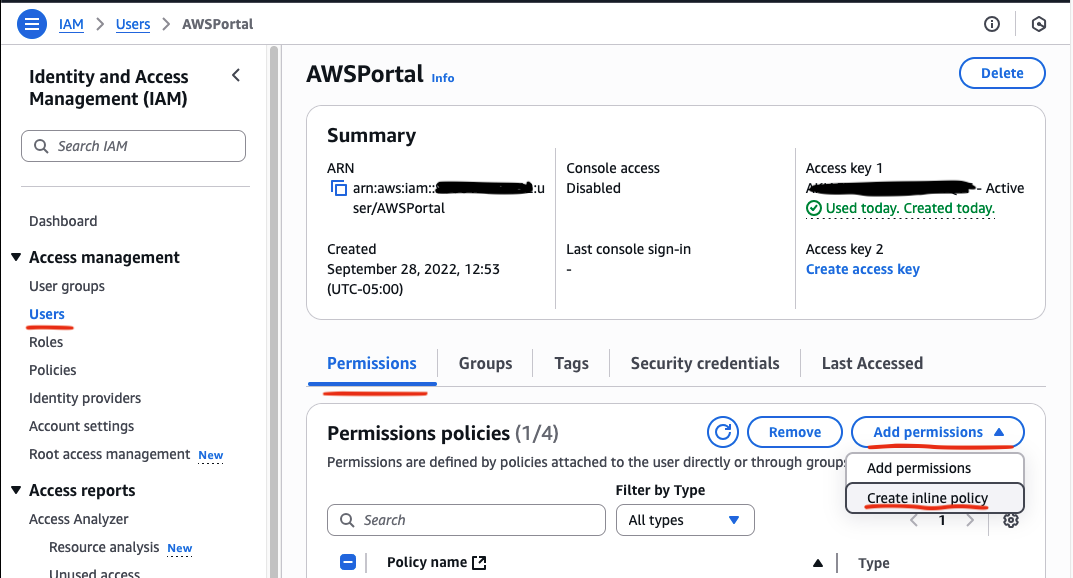
Task: Switch to the Security credentials tab
Action: click(705, 363)
